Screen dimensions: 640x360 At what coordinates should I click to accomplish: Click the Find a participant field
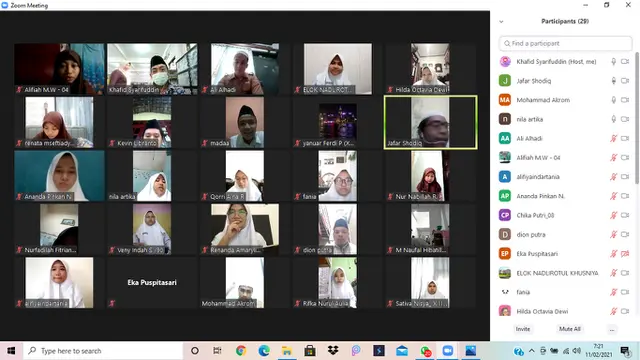[565, 43]
